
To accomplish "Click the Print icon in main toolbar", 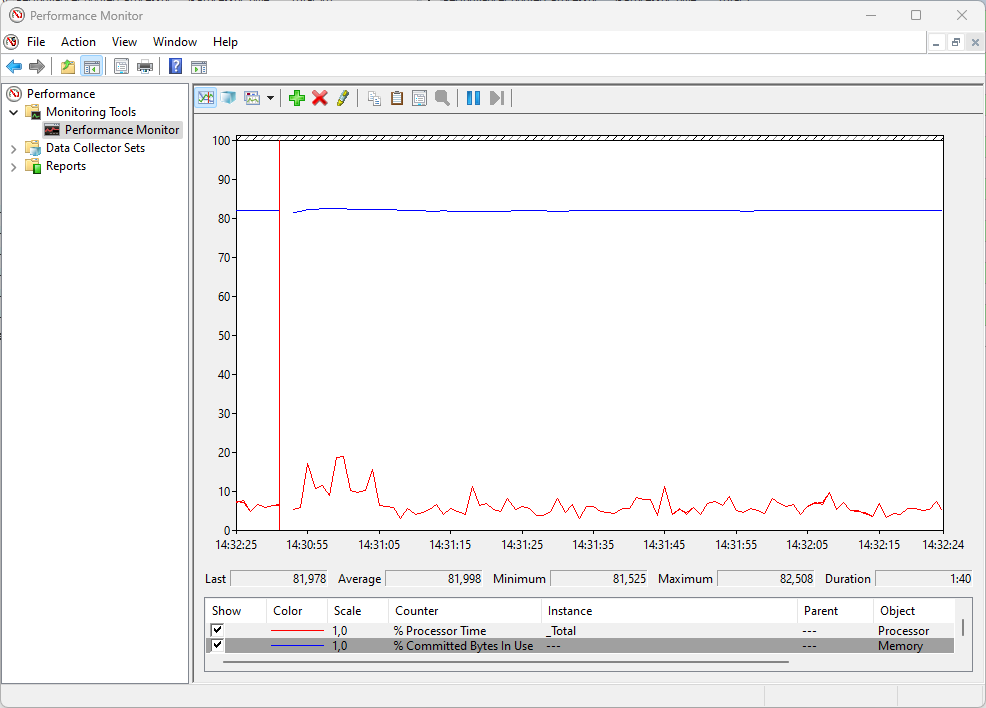I will [x=145, y=66].
